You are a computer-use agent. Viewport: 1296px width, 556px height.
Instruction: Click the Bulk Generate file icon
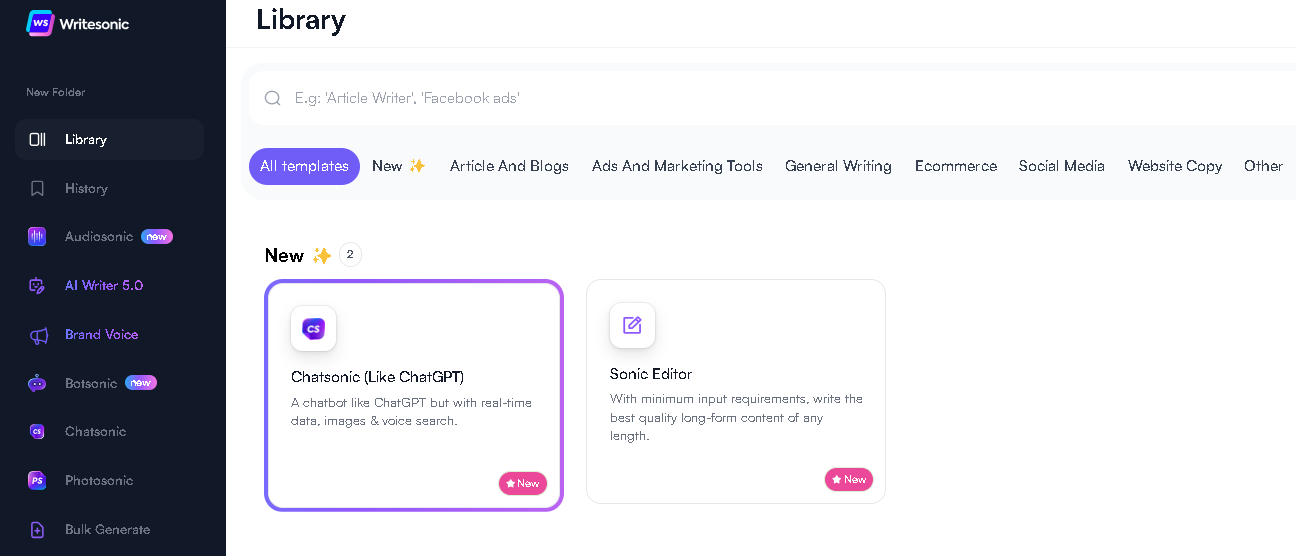coord(38,530)
